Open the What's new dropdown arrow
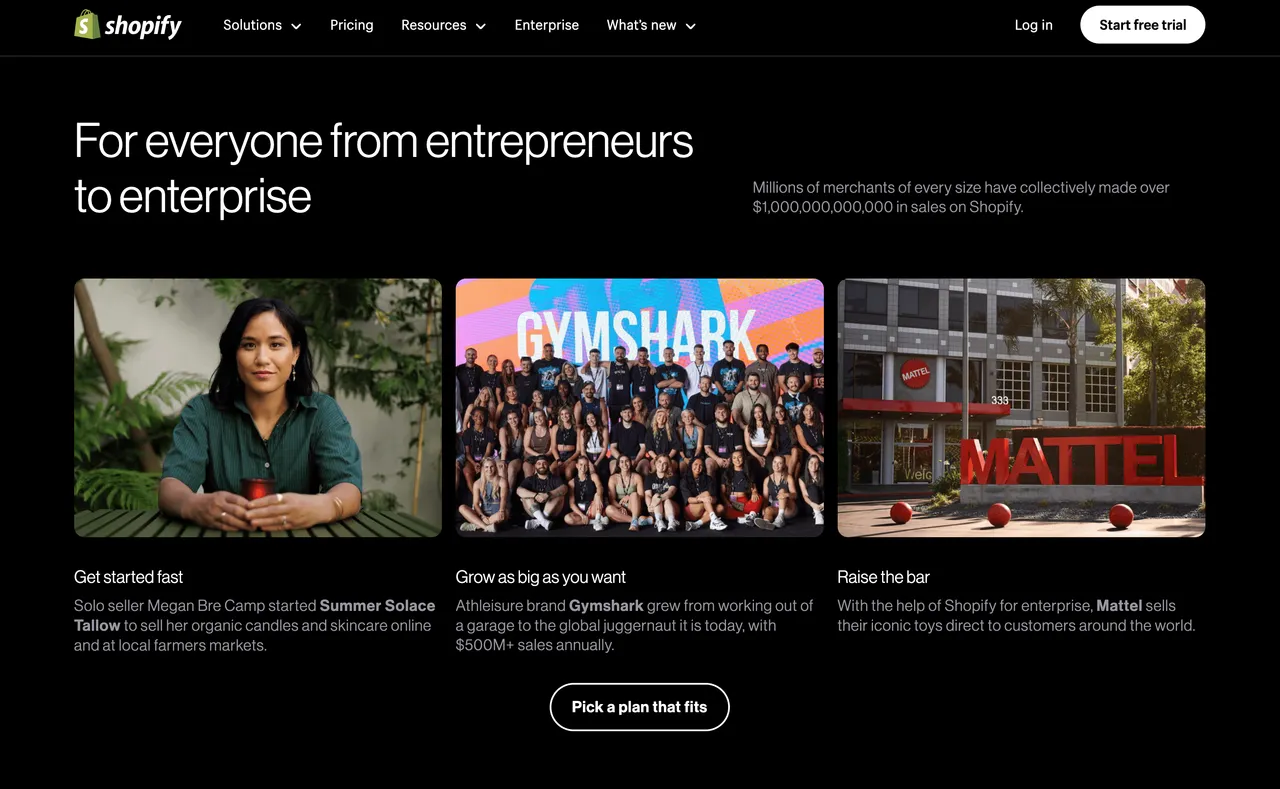The width and height of the screenshot is (1280, 789). click(691, 26)
